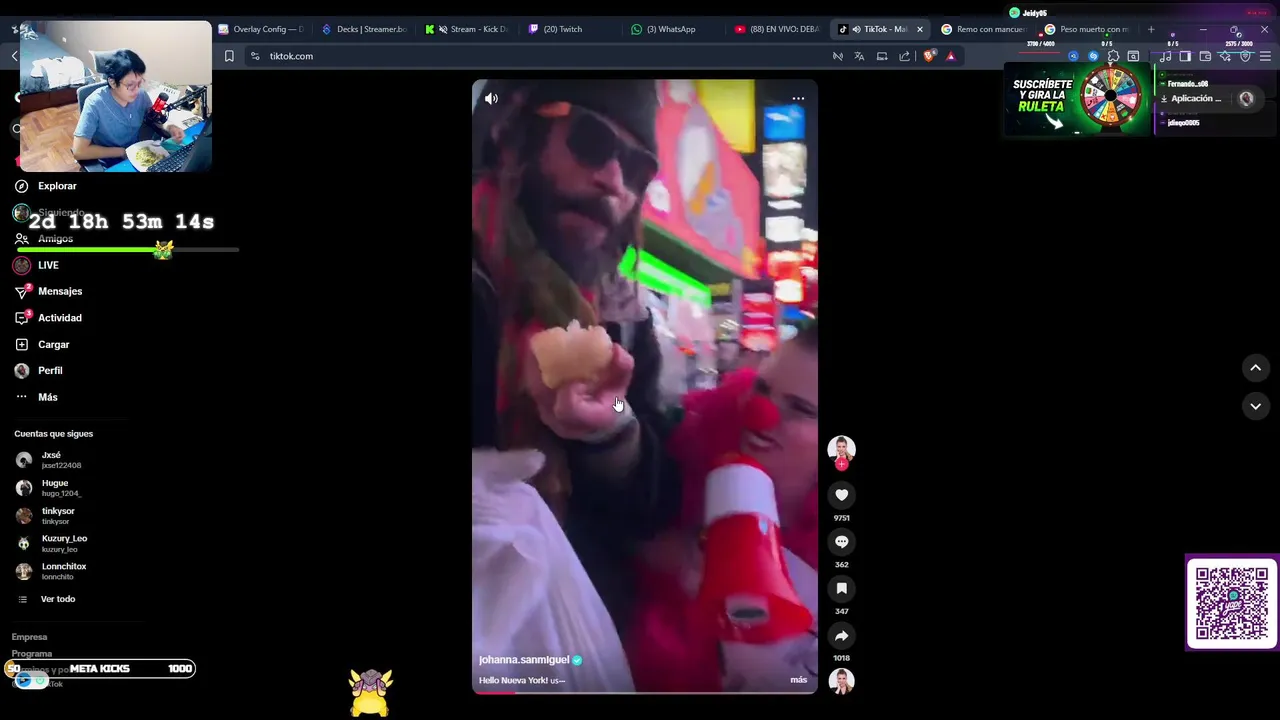Close the TikTok browser tab
1280x720 pixels.
pos(920,29)
